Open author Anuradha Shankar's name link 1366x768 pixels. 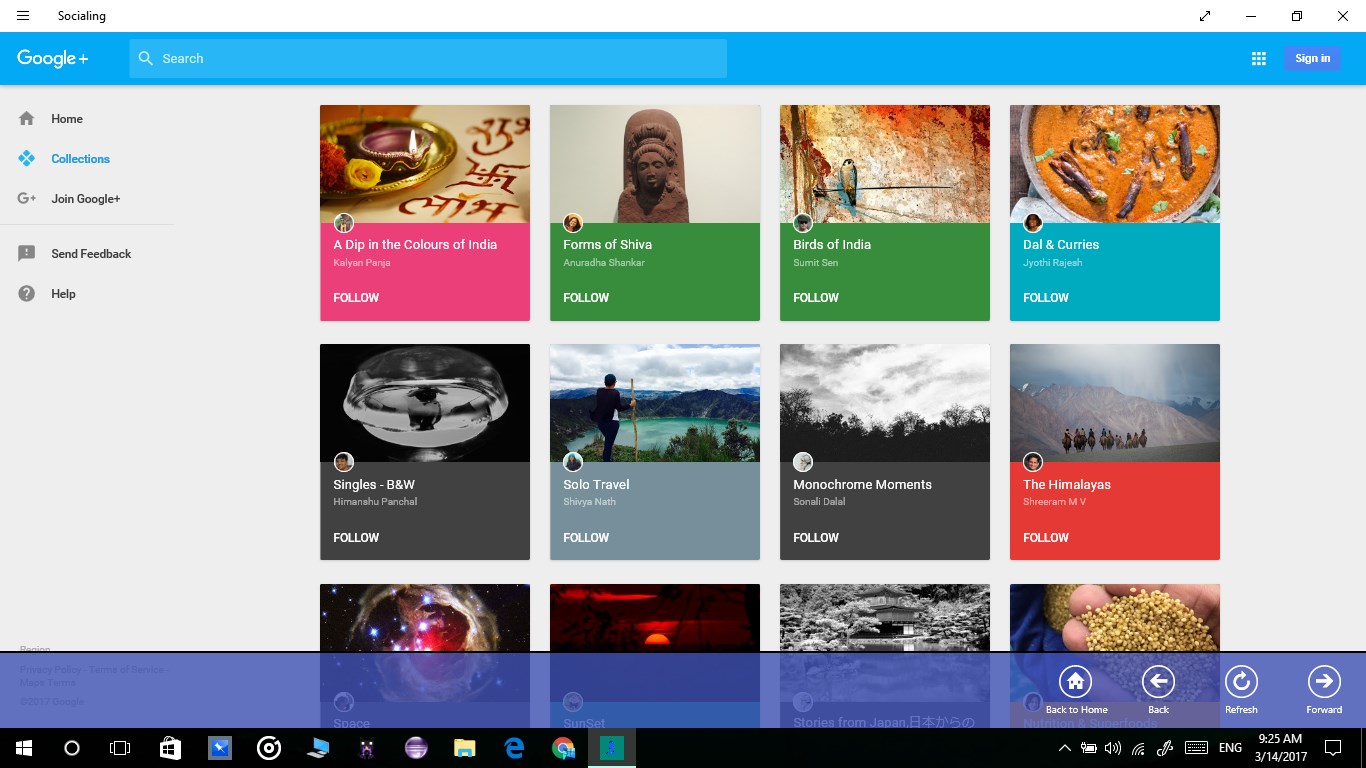click(x=604, y=263)
